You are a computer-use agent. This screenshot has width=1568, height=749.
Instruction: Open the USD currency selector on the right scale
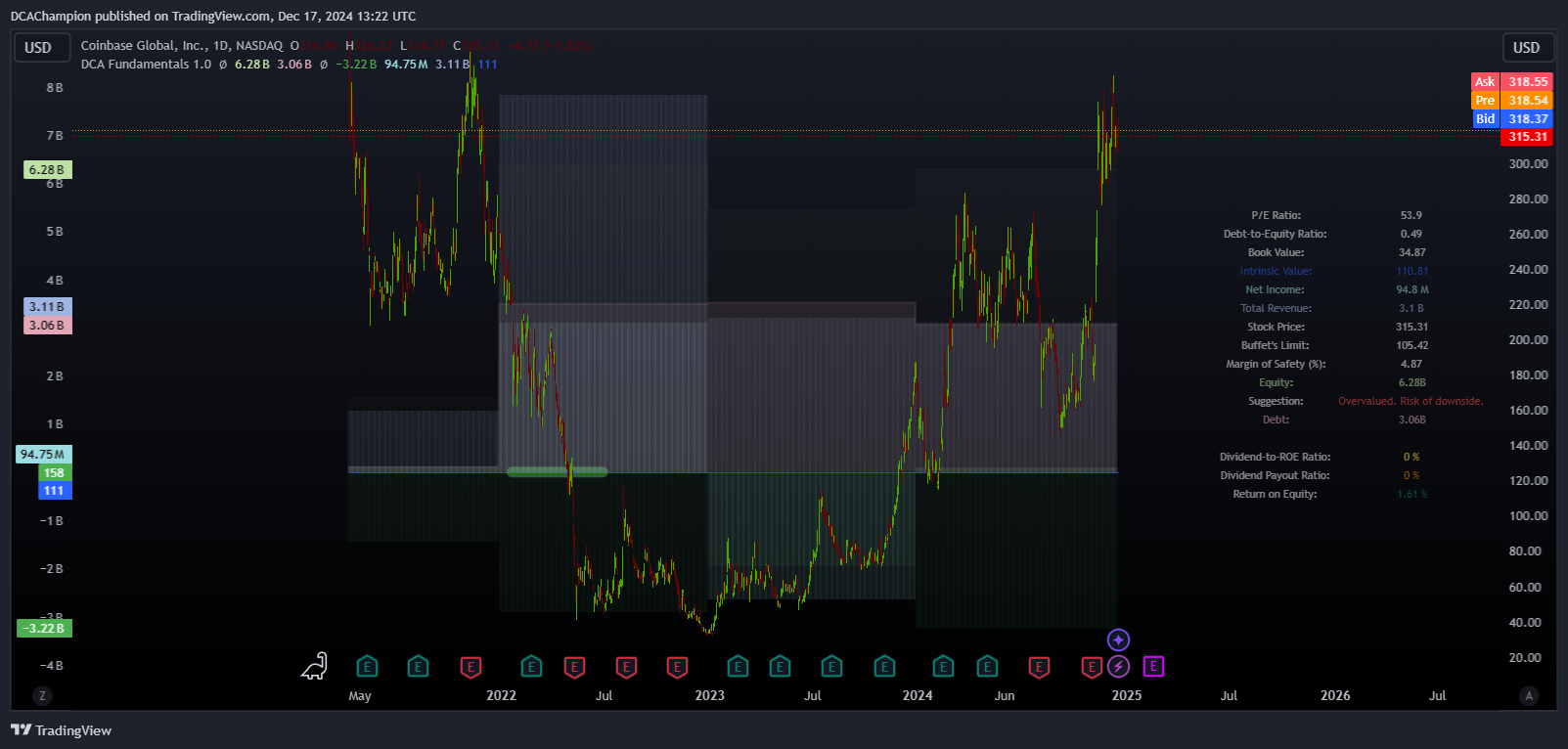(1527, 47)
